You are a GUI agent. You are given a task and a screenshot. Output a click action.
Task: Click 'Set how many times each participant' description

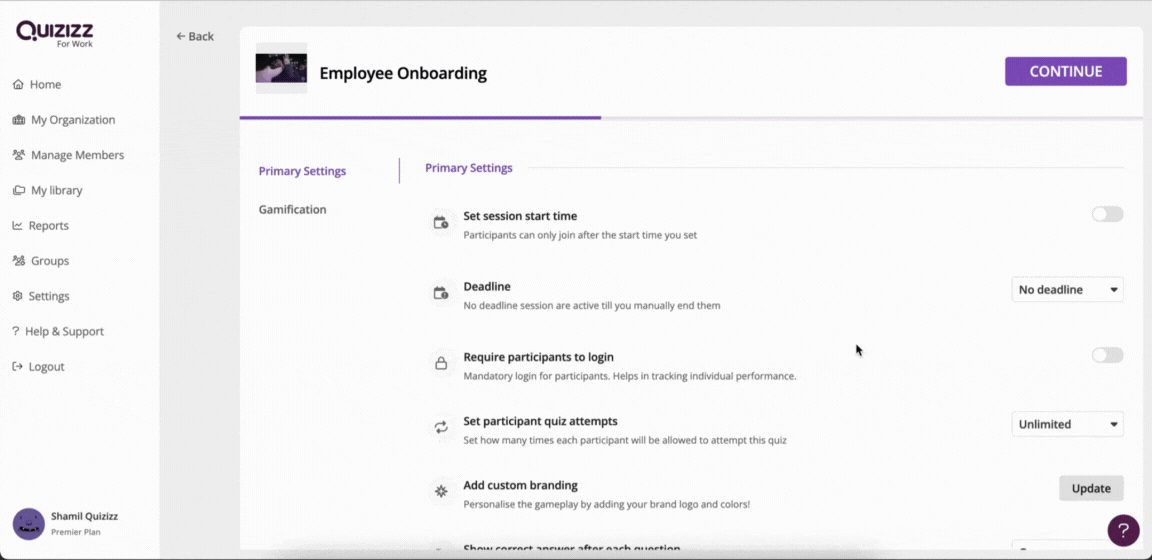coord(625,440)
